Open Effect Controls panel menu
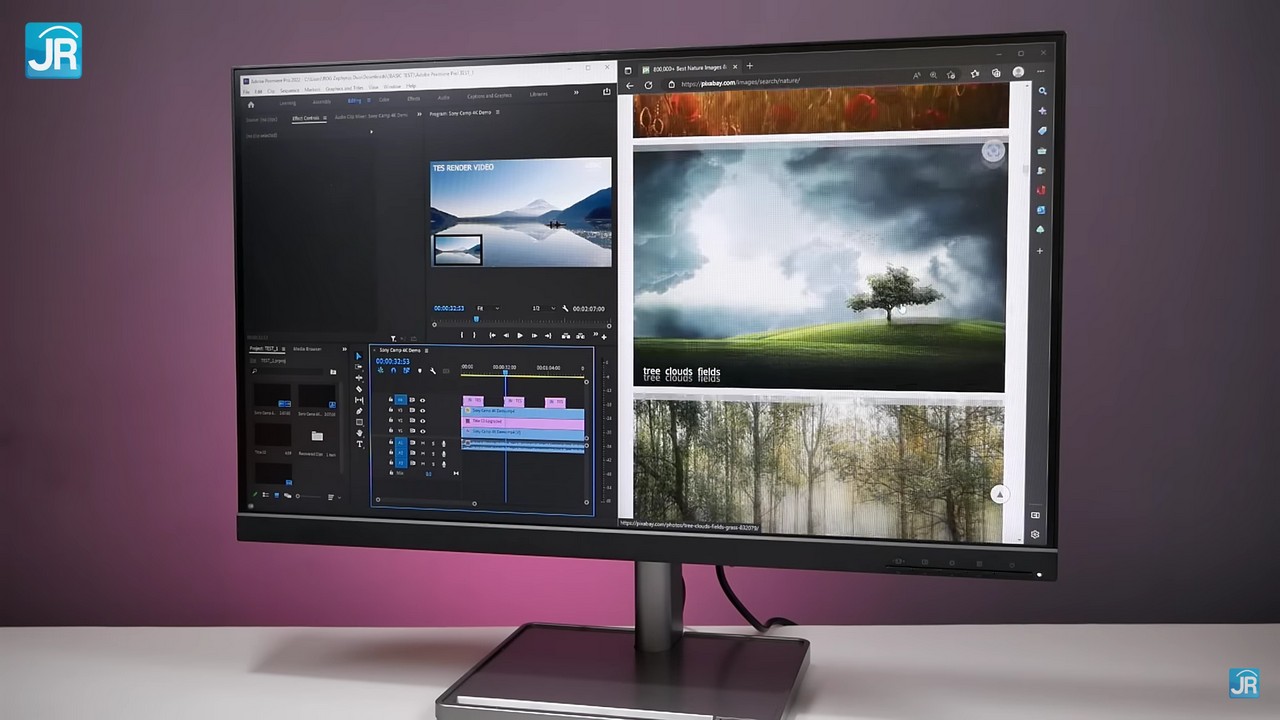Viewport: 1280px width, 720px height. pyautogui.click(x=325, y=118)
